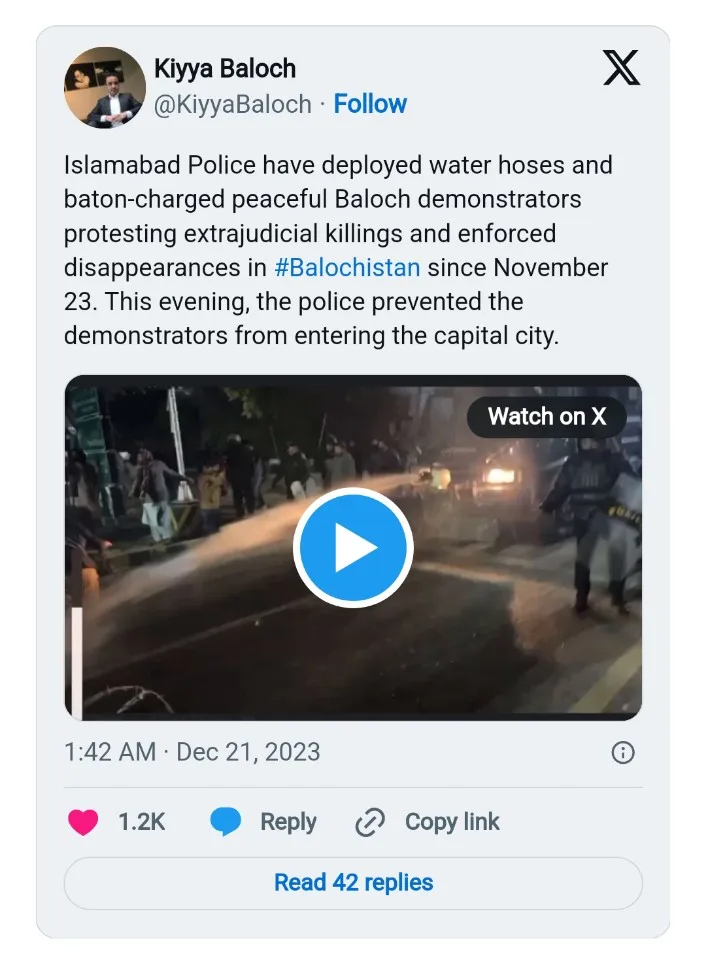Click the Copy link label
This screenshot has height=963, width=706.
point(452,822)
